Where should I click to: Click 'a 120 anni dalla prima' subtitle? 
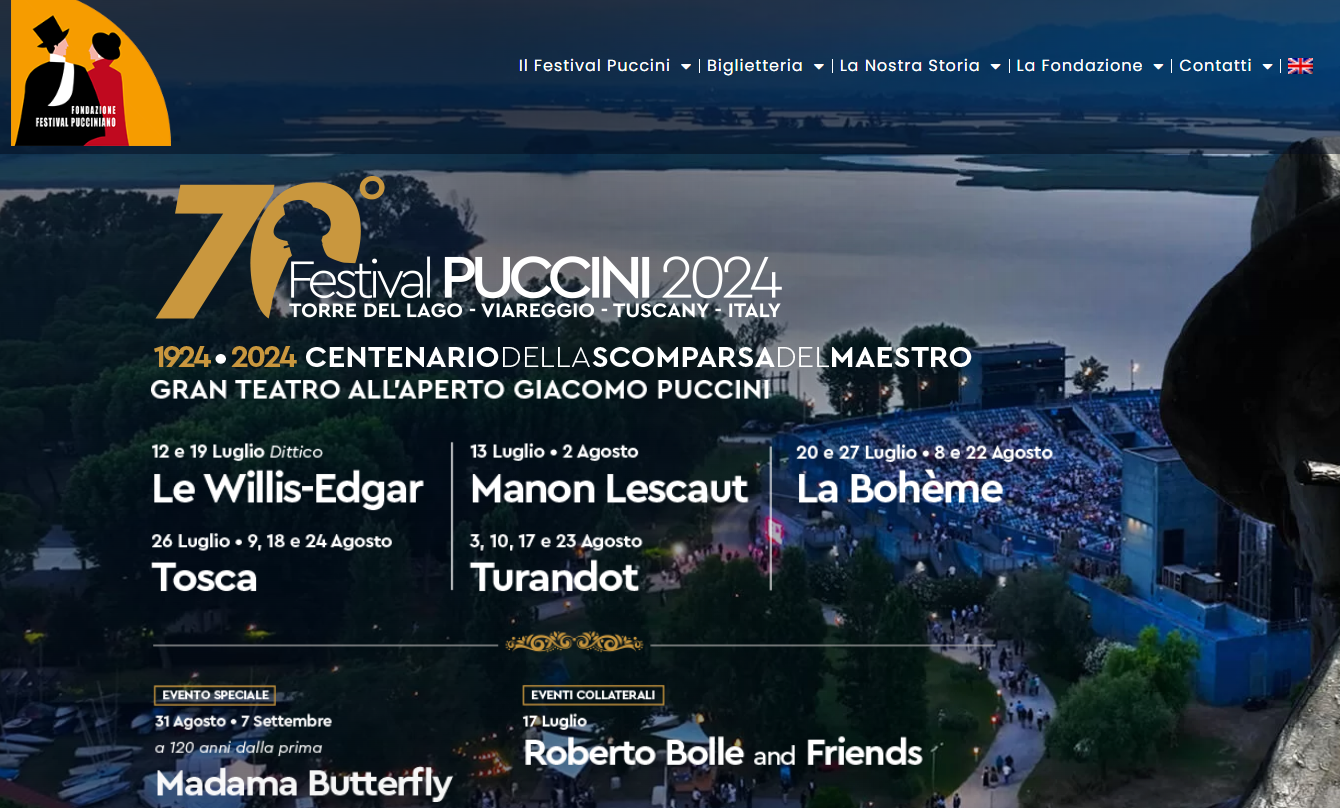239,748
